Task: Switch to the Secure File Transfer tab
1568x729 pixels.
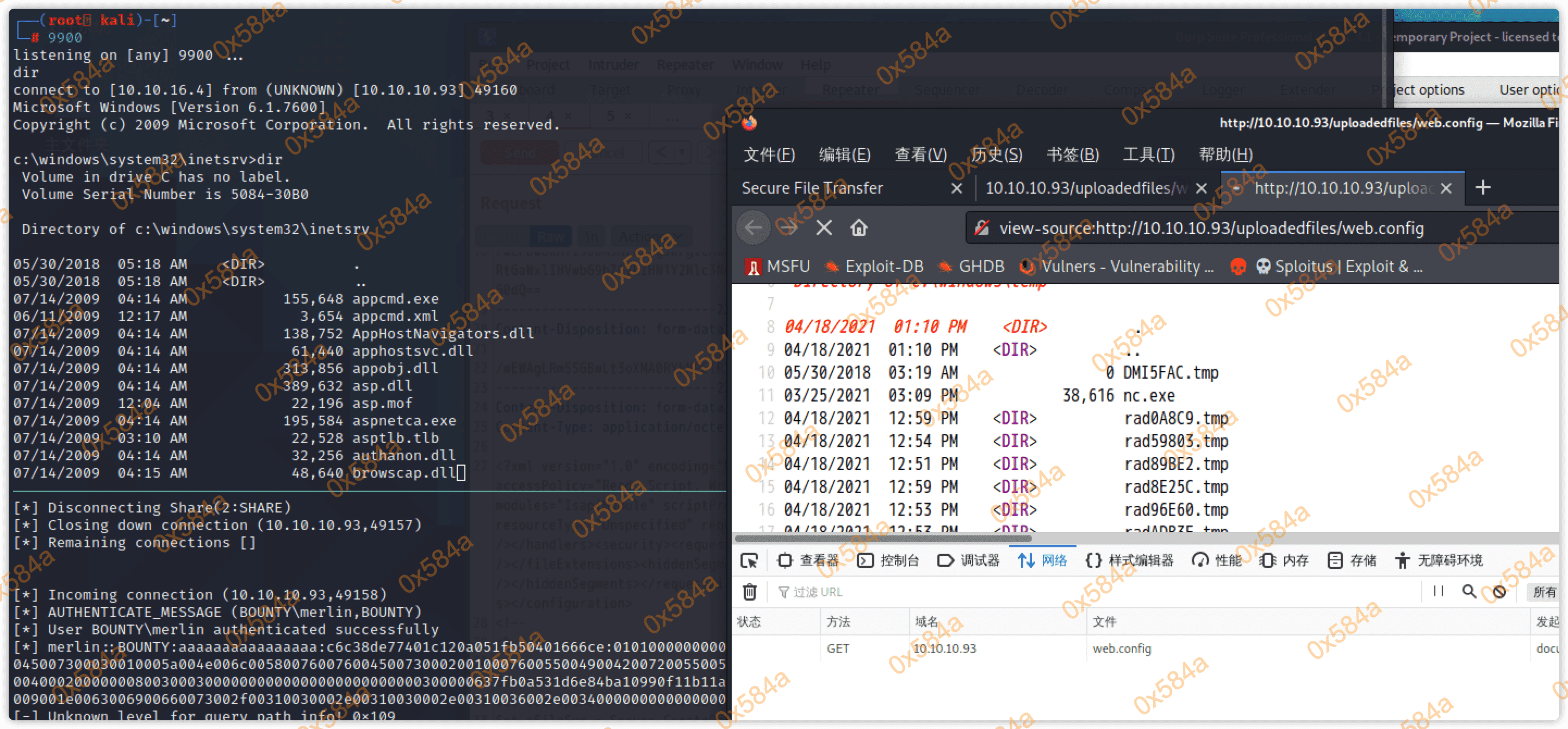Action: click(812, 188)
